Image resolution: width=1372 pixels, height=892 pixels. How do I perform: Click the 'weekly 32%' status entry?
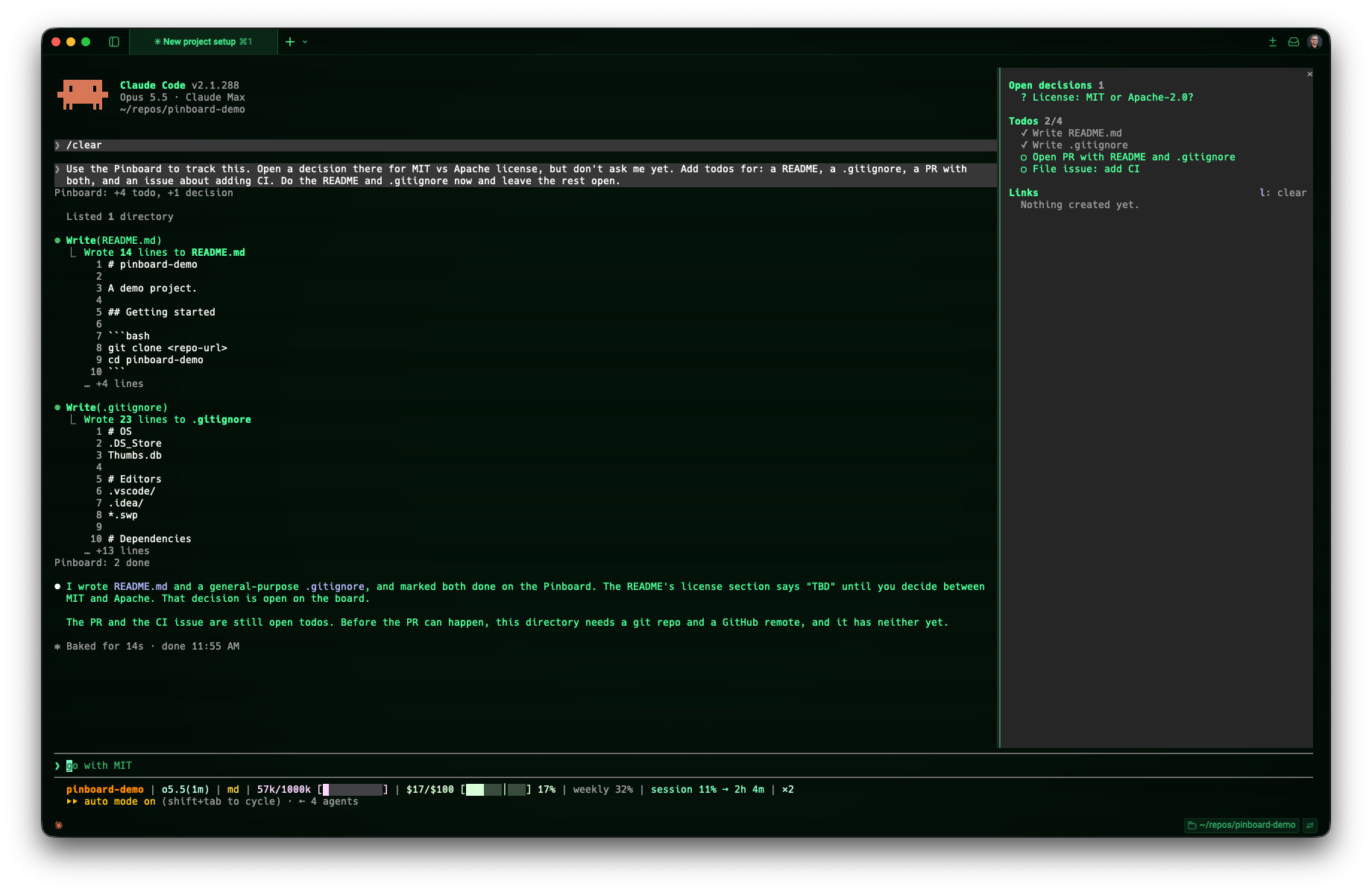(602, 789)
